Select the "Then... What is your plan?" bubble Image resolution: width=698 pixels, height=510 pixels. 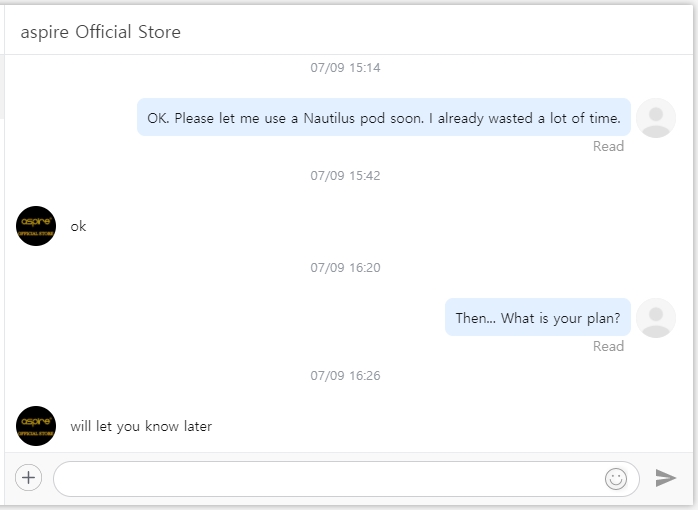537,318
